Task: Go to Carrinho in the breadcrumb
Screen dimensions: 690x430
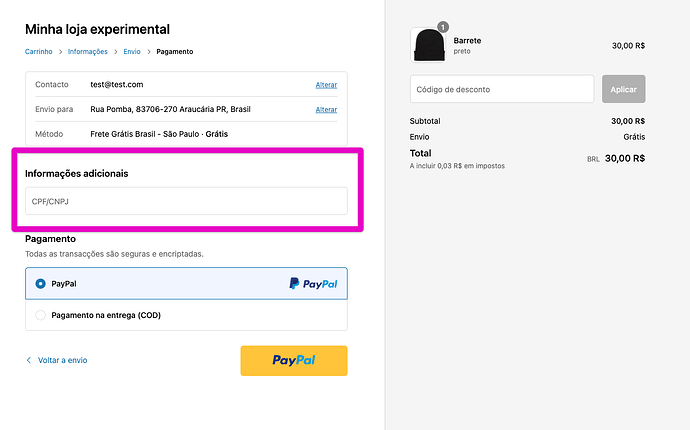Action: coord(39,51)
